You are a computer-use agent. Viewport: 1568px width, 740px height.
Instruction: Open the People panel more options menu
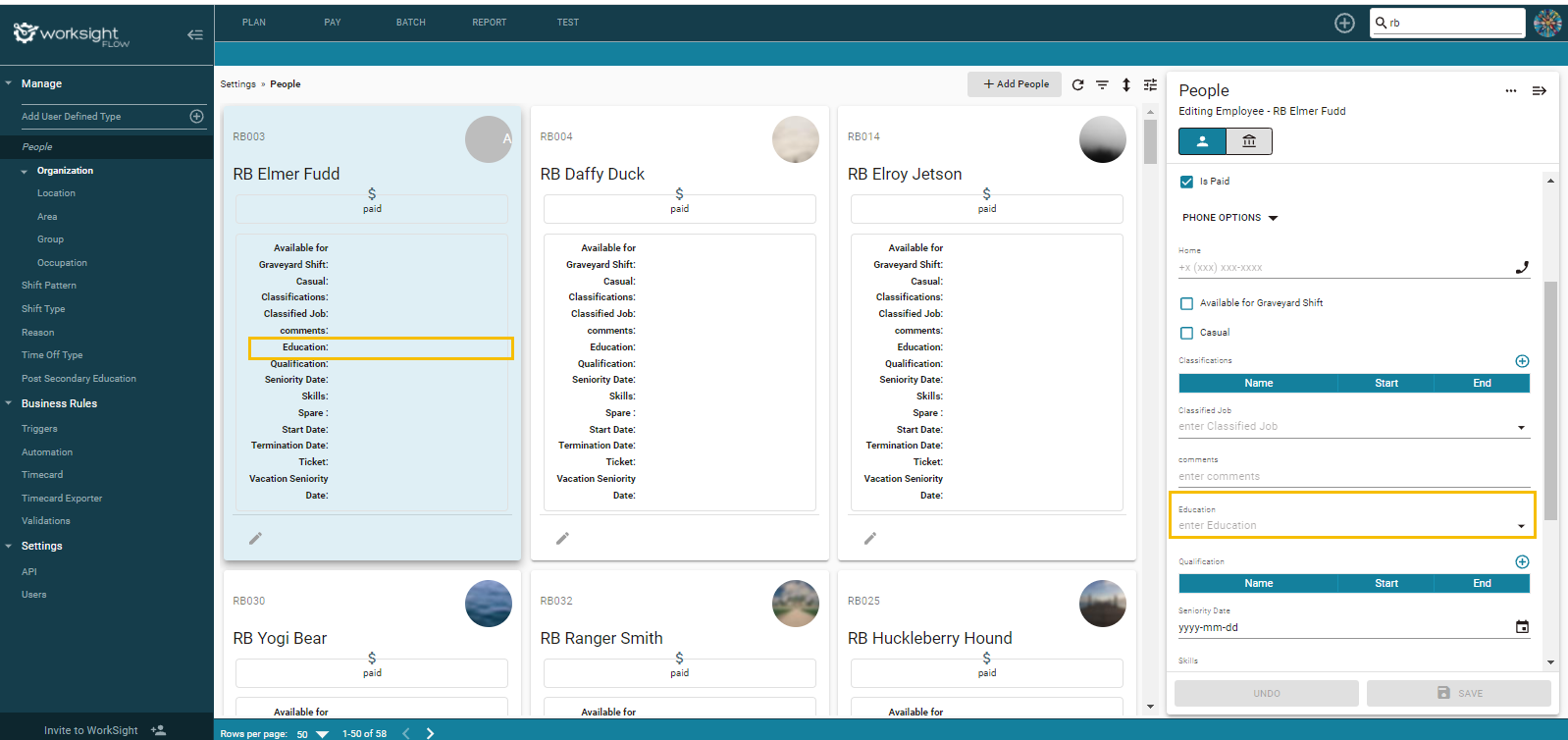1511,90
